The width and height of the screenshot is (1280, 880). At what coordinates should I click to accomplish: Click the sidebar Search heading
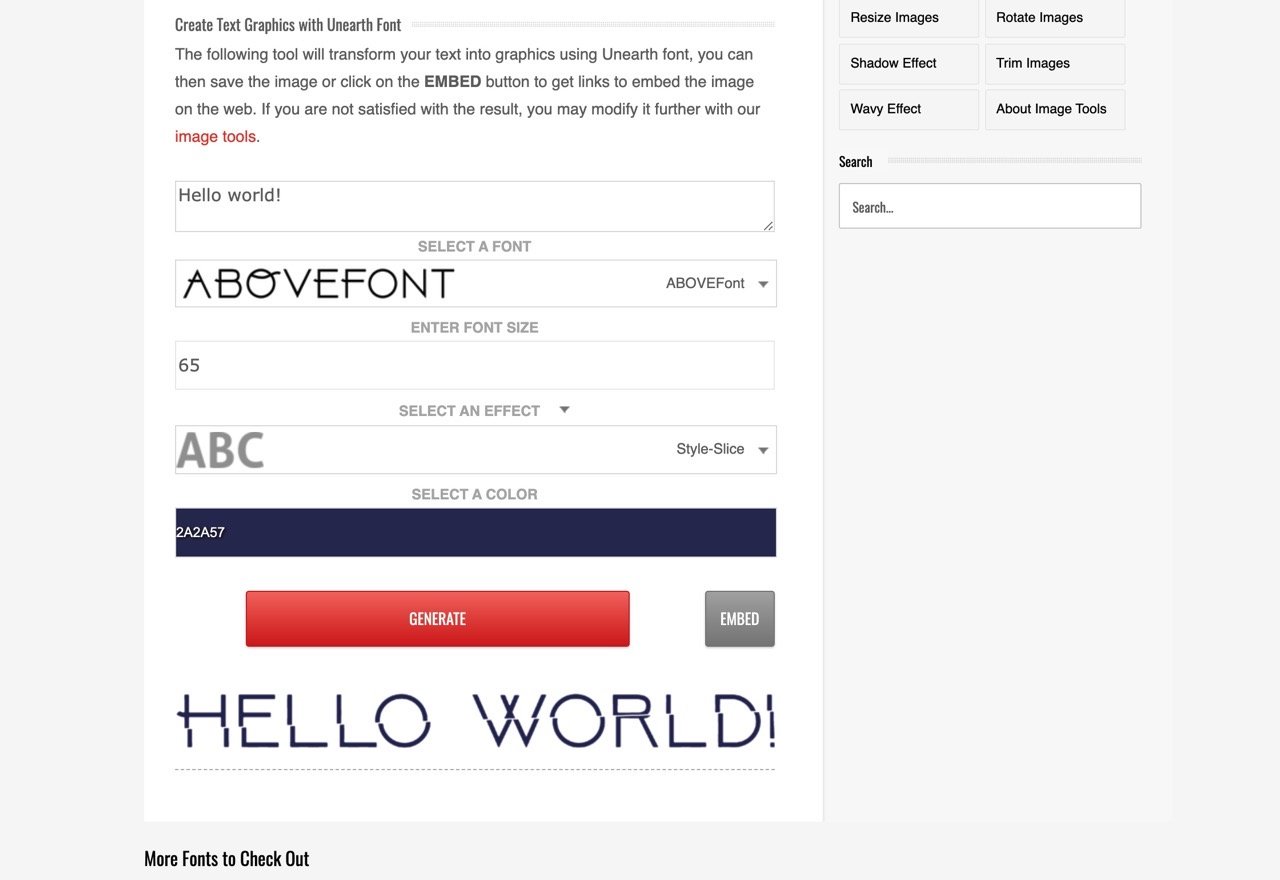click(855, 161)
